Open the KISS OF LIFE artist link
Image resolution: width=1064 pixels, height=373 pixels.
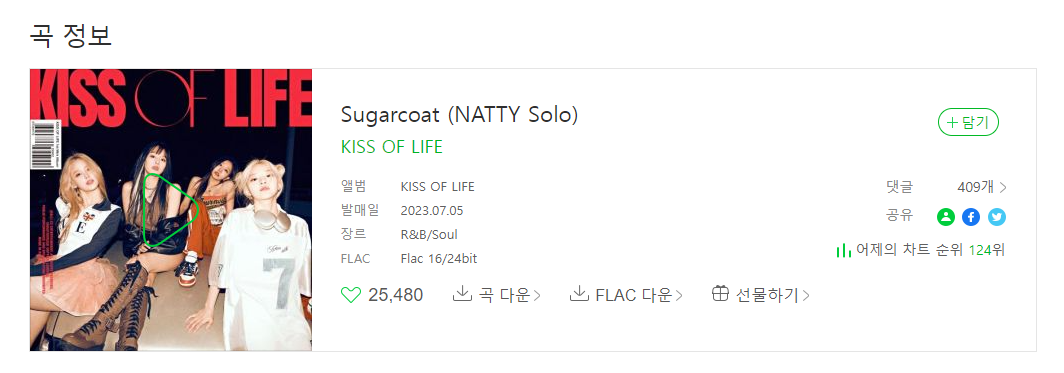(x=392, y=146)
